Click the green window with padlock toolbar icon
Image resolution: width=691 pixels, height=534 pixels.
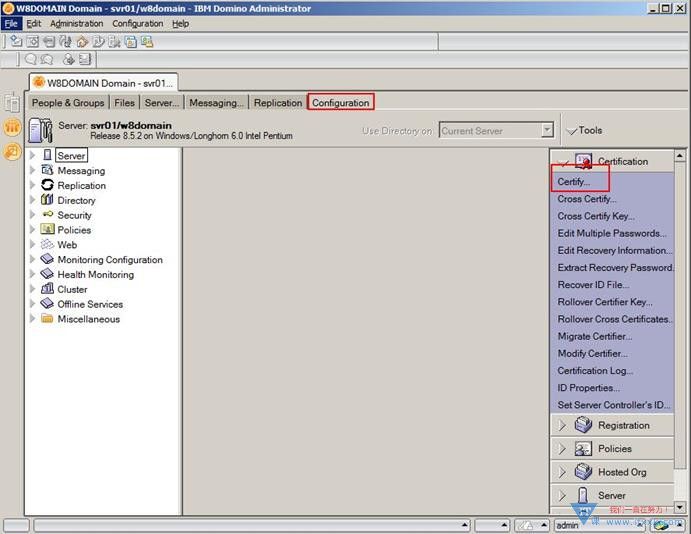pos(147,42)
